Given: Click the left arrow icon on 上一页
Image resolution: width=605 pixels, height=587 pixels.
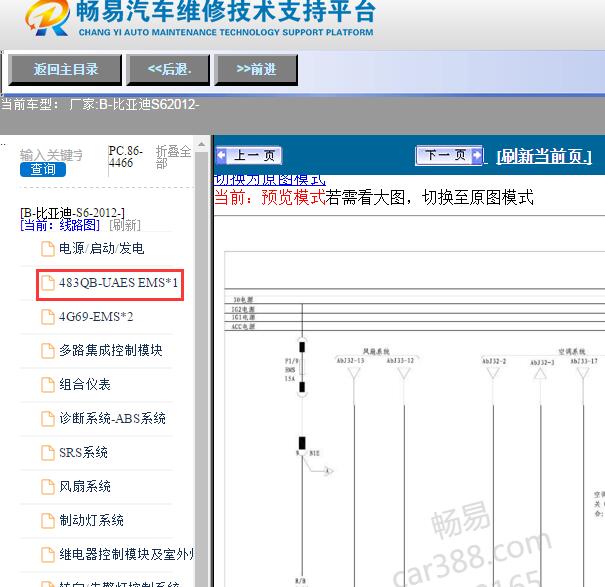Looking at the screenshot, I should [221, 156].
